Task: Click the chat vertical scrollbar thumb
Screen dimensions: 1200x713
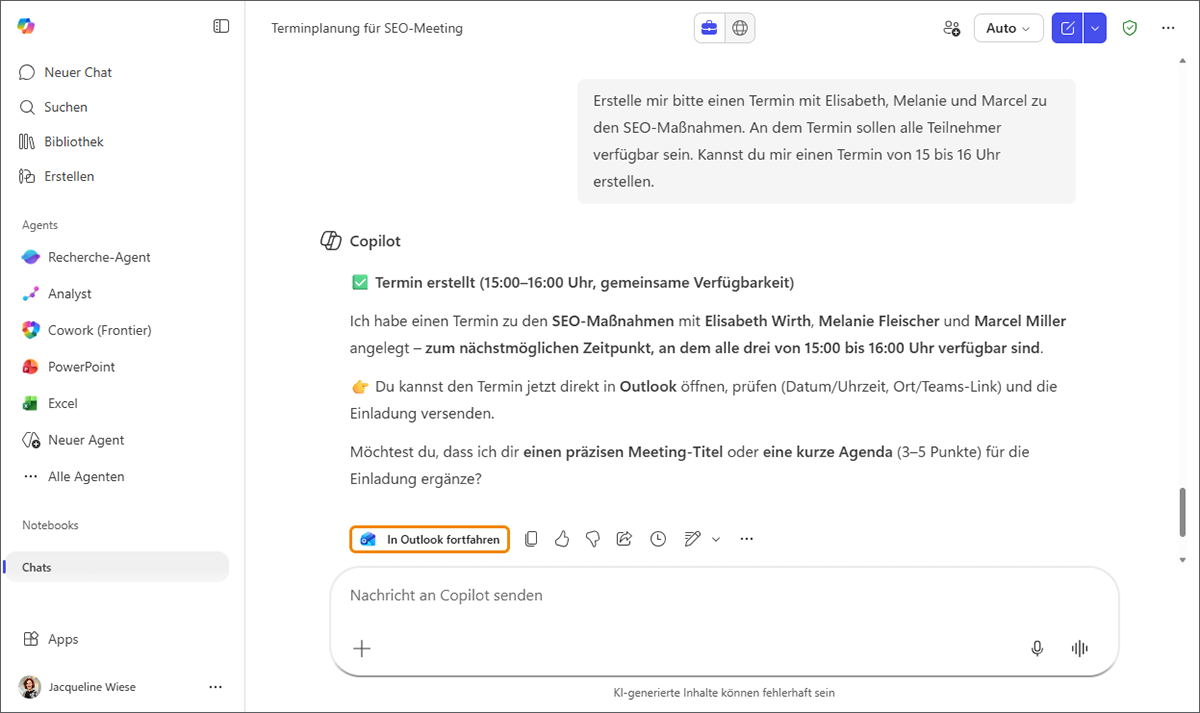Action: coord(1183,513)
